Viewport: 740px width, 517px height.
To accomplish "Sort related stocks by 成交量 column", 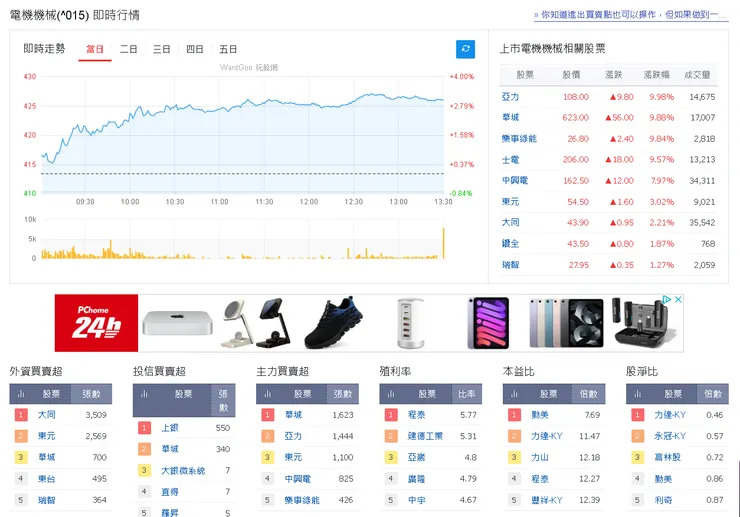I will pyautogui.click(x=698, y=75).
